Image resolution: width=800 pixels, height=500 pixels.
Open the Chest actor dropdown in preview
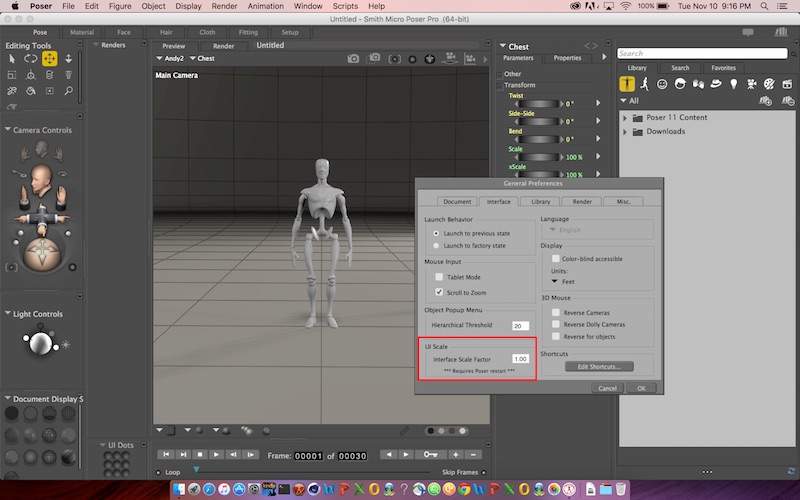[x=203, y=59]
